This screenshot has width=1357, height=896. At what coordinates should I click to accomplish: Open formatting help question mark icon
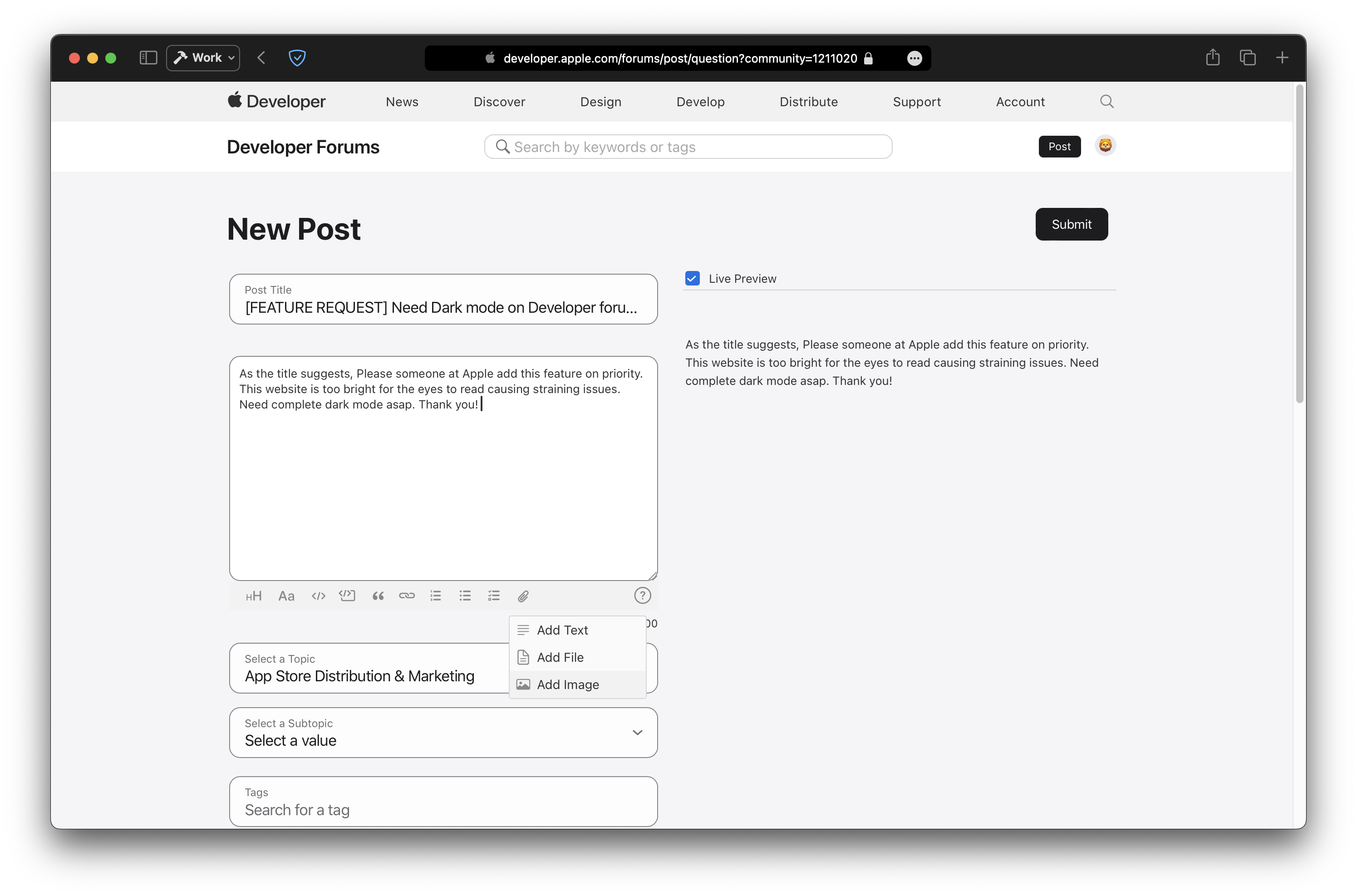click(x=642, y=596)
